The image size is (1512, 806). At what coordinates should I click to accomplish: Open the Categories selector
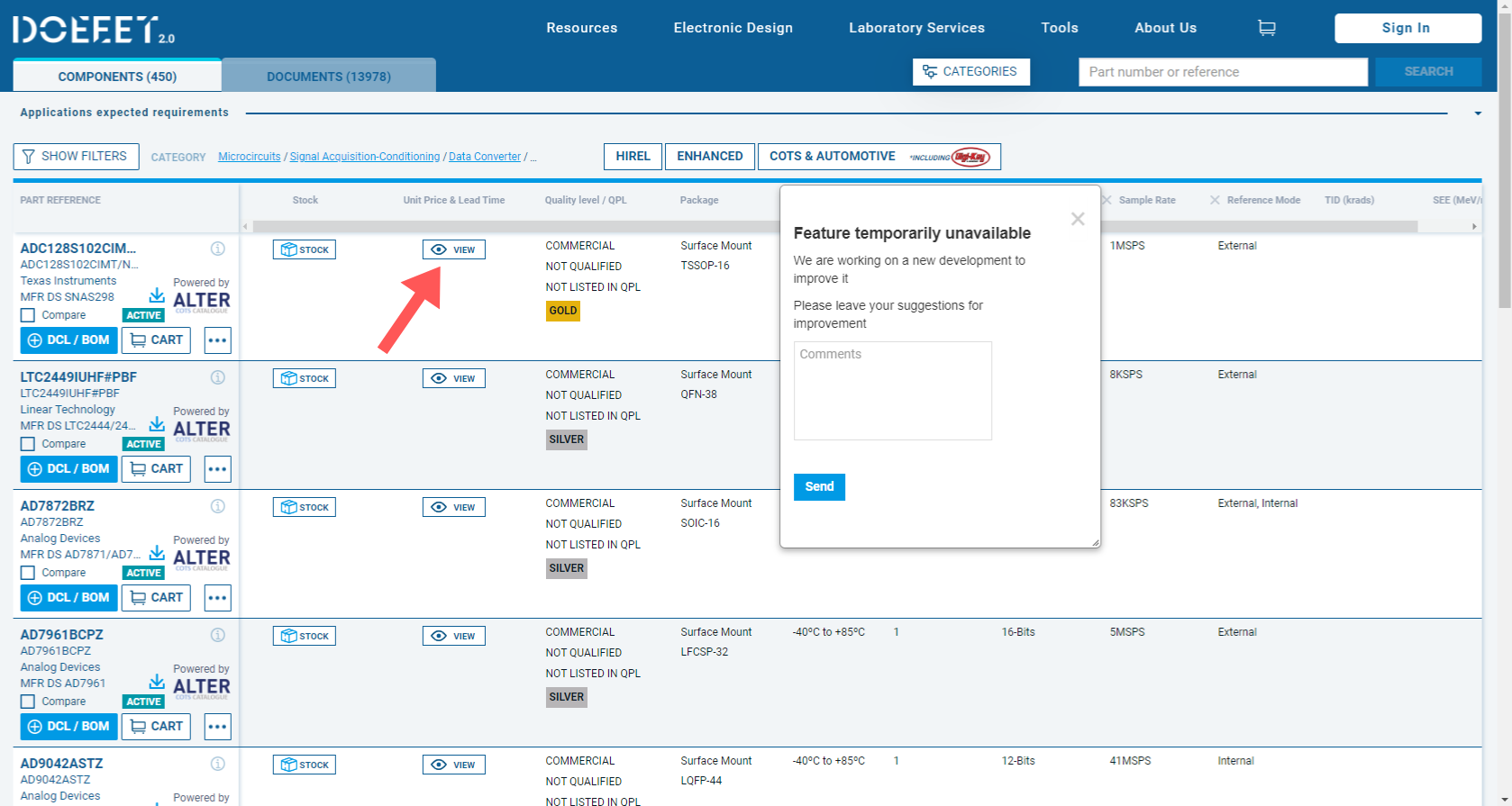[971, 72]
